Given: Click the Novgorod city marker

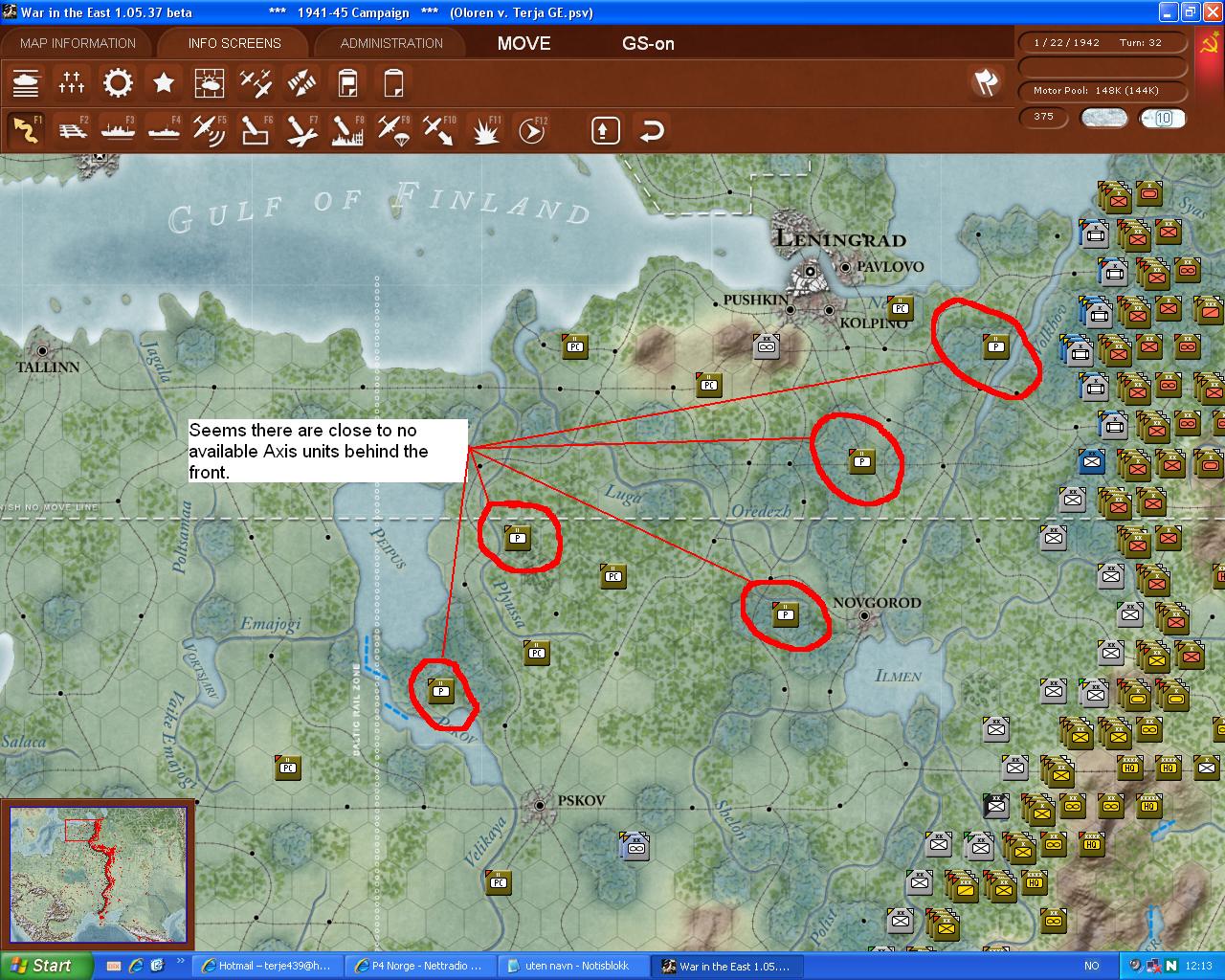Looking at the screenshot, I should click(x=864, y=616).
